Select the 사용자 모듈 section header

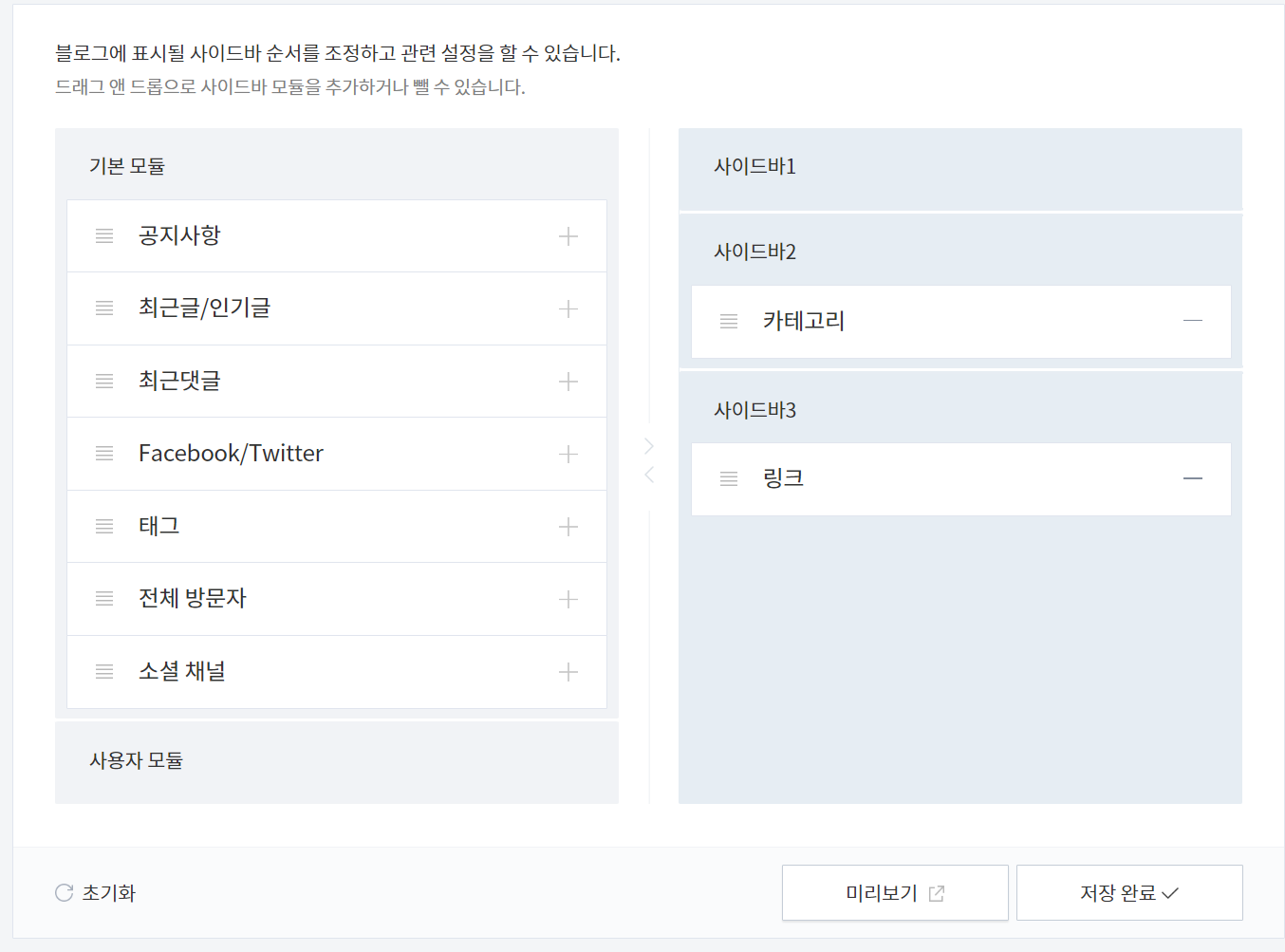(x=137, y=760)
